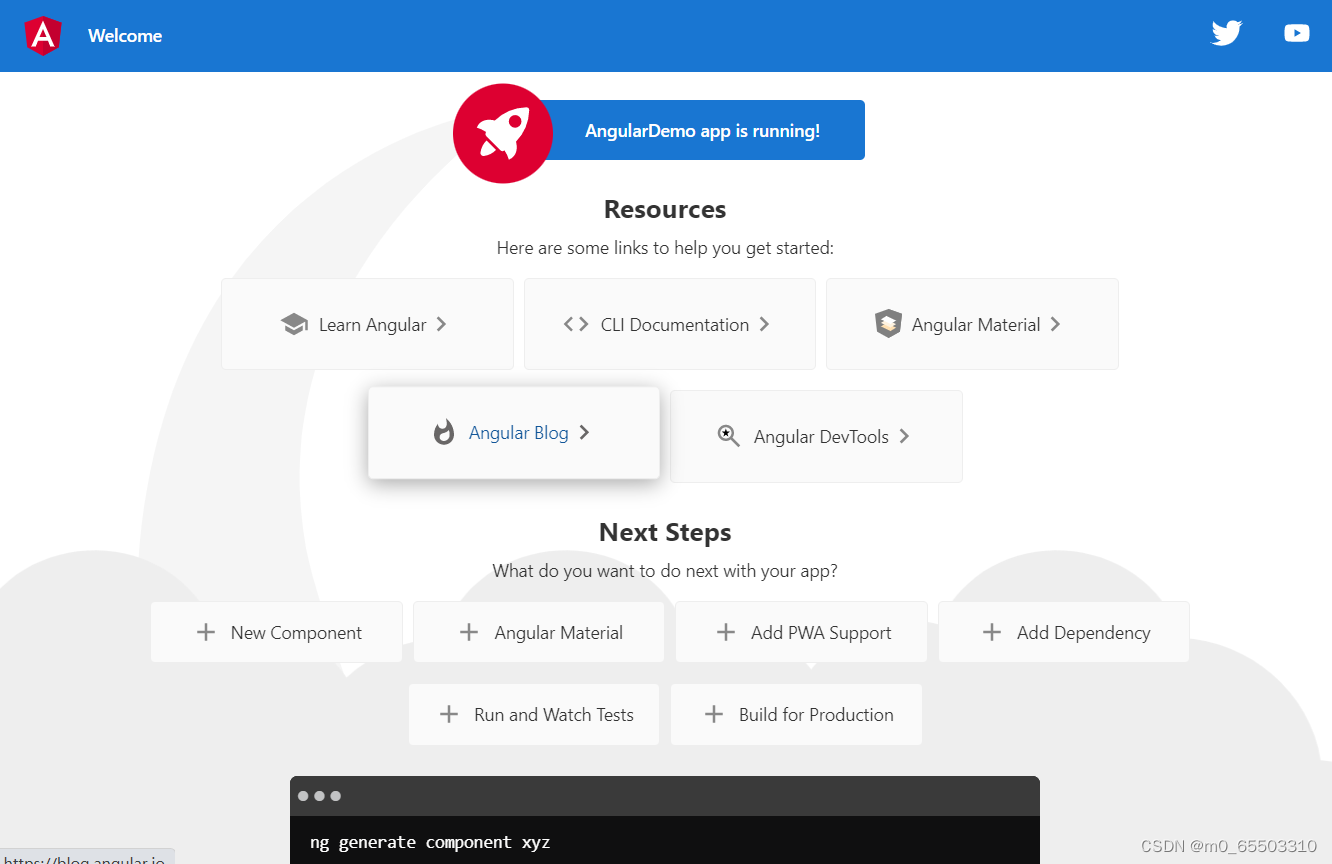The width and height of the screenshot is (1332, 864).
Task: Click chevron arrow on Learn Angular card
Action: pos(441,324)
